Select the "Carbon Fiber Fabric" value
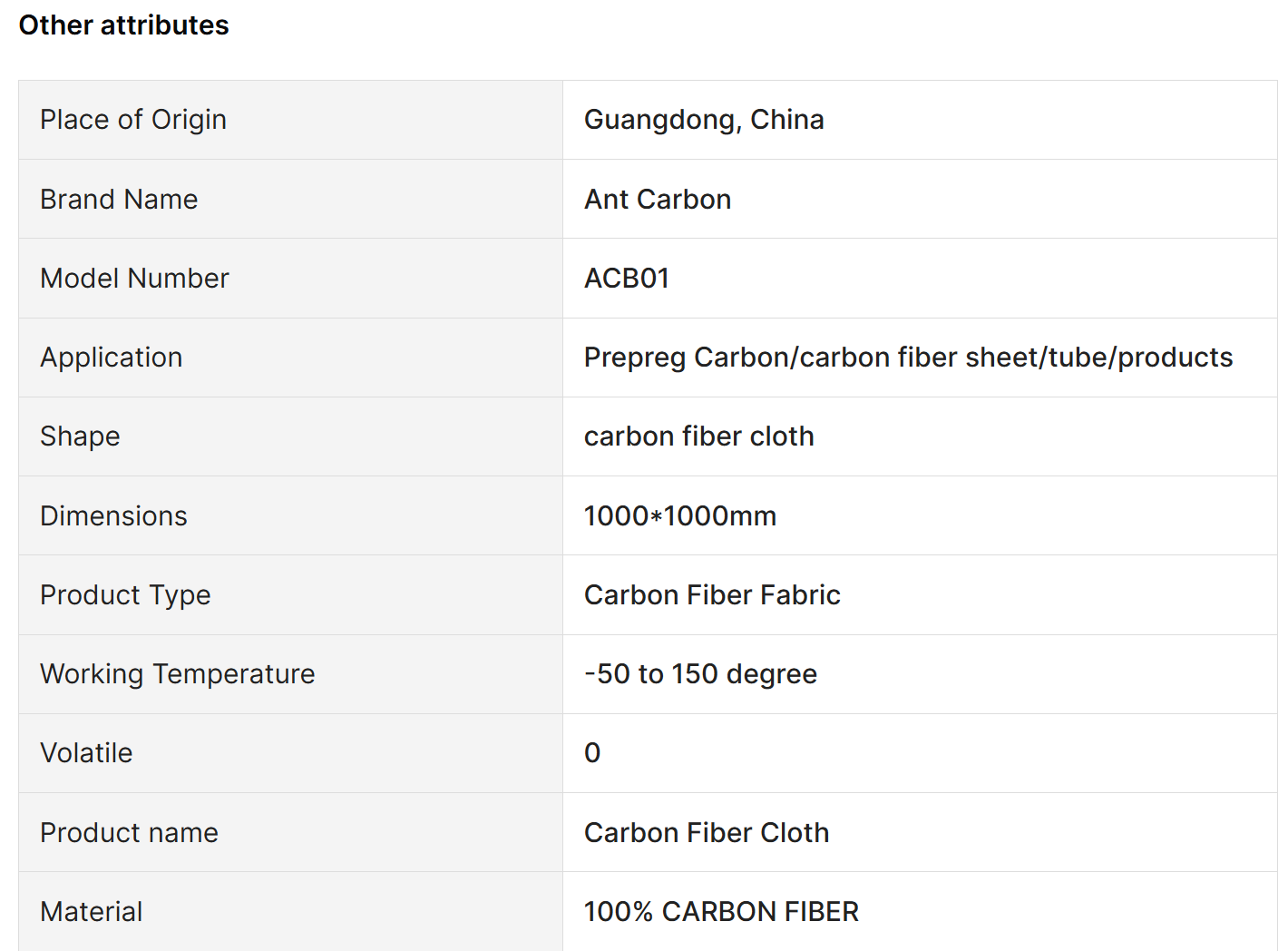Viewport: 1288px width, 951px height. pyautogui.click(x=712, y=595)
